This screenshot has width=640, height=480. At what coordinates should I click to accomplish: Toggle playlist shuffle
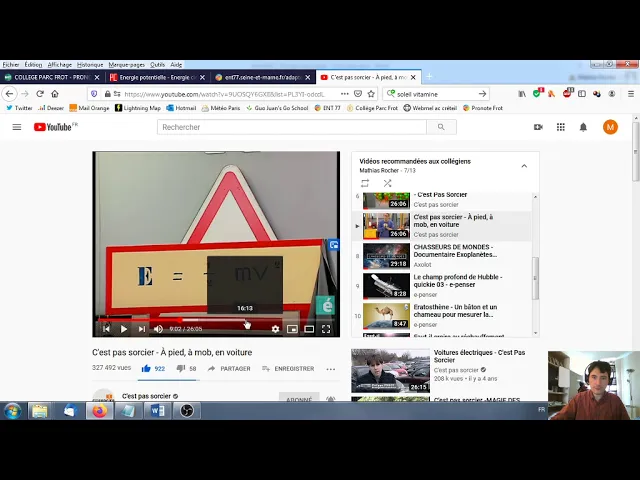click(387, 183)
